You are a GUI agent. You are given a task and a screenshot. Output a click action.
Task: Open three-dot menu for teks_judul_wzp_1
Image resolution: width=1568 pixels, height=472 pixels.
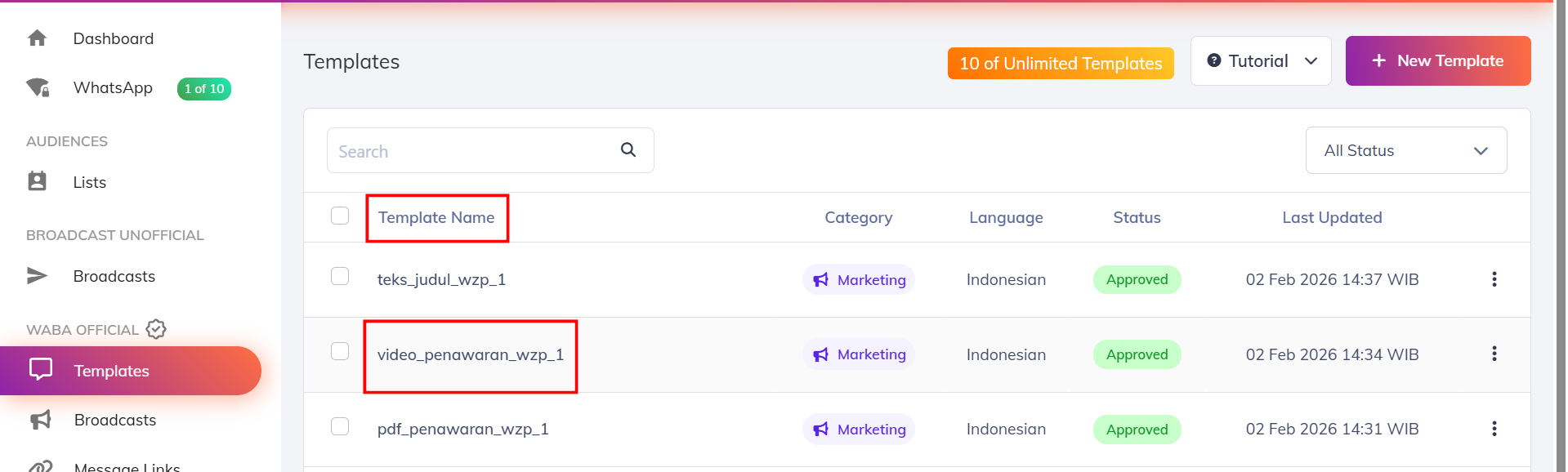[x=1494, y=279]
